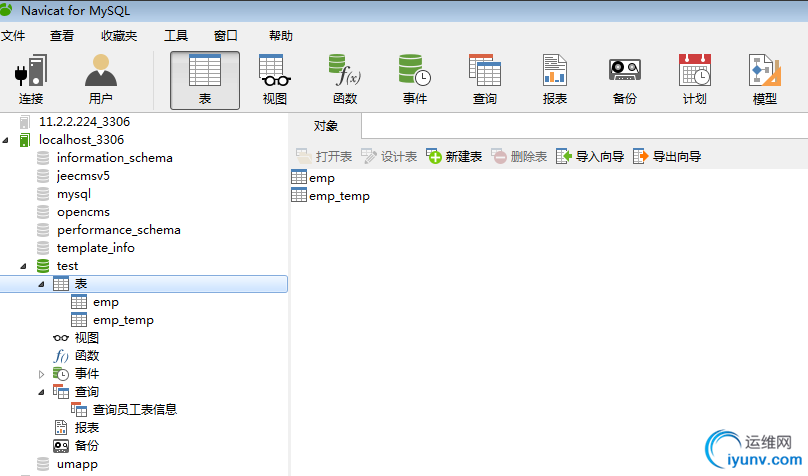808x476 pixels.
Task: Select the jeecmsv5 database
Action: (x=83, y=176)
